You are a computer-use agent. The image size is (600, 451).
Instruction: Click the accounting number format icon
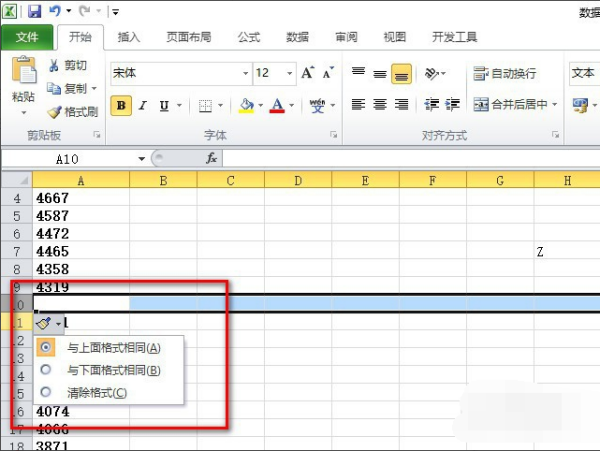point(580,105)
